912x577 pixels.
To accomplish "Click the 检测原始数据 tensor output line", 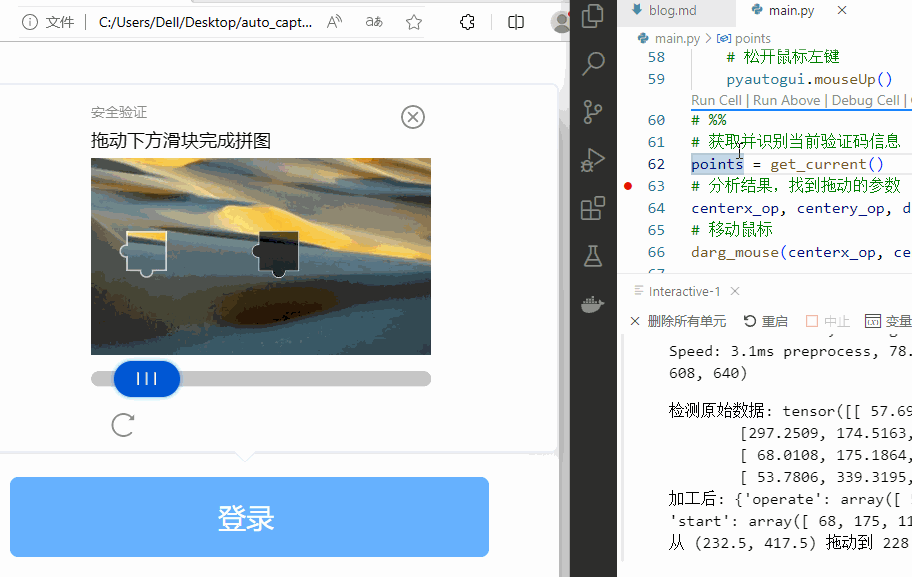I will click(x=790, y=411).
